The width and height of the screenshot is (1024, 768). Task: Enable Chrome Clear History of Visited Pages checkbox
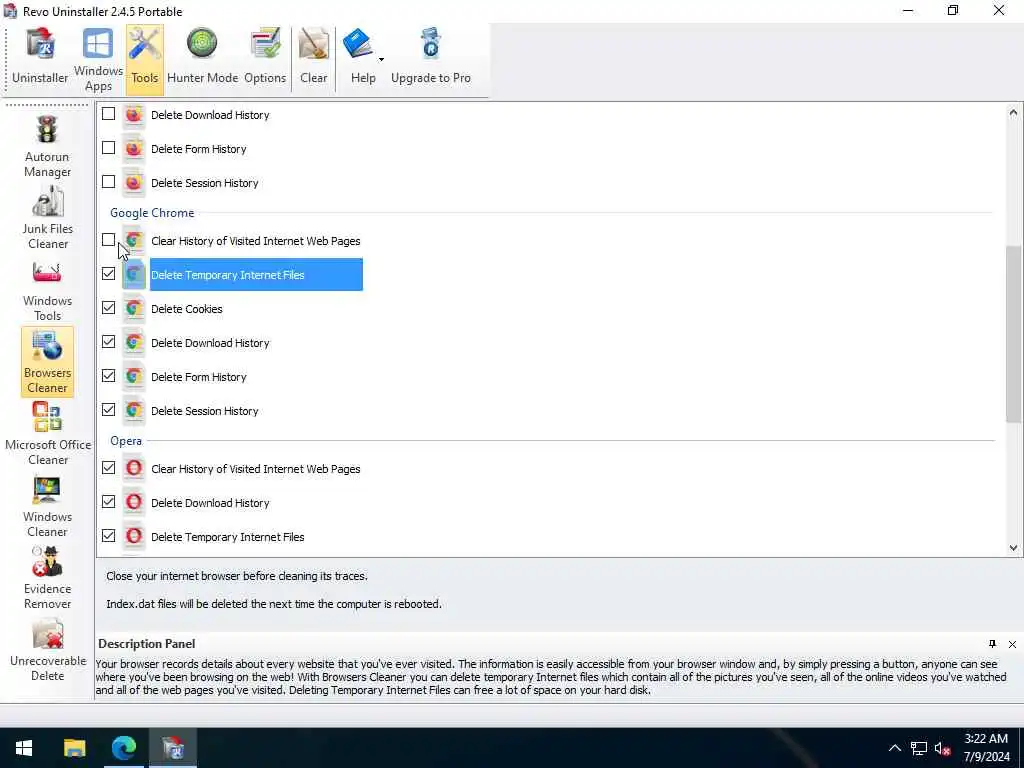click(x=108, y=240)
